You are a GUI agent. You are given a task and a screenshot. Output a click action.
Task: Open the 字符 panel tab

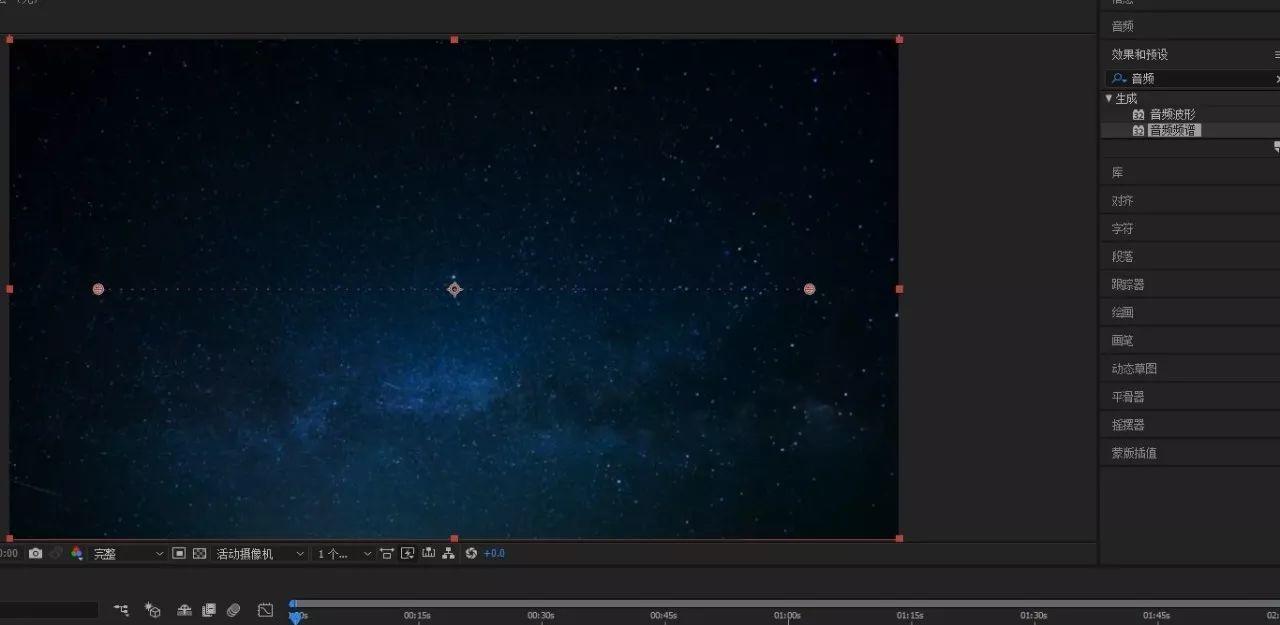[x=1122, y=229]
